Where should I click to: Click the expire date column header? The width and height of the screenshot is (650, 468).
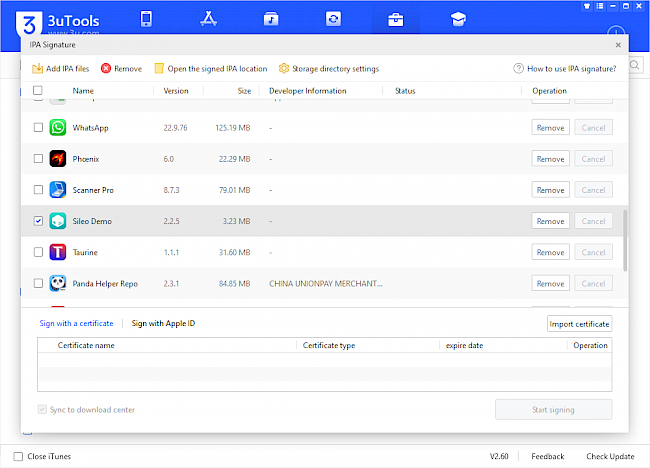464,345
